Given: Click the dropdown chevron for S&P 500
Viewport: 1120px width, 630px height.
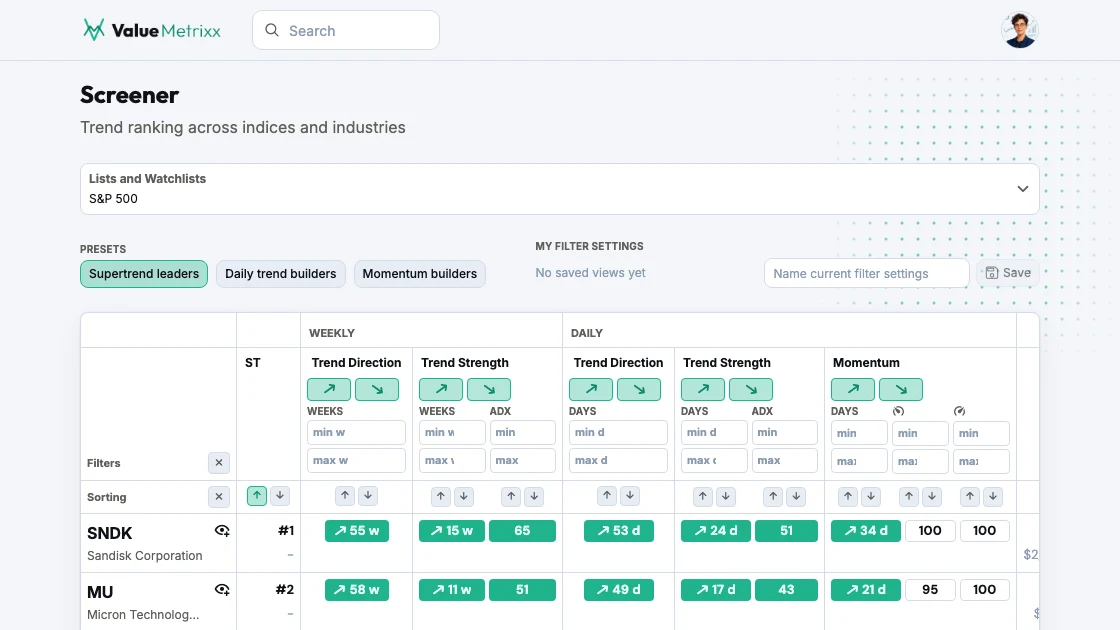Looking at the screenshot, I should tap(1022, 189).
